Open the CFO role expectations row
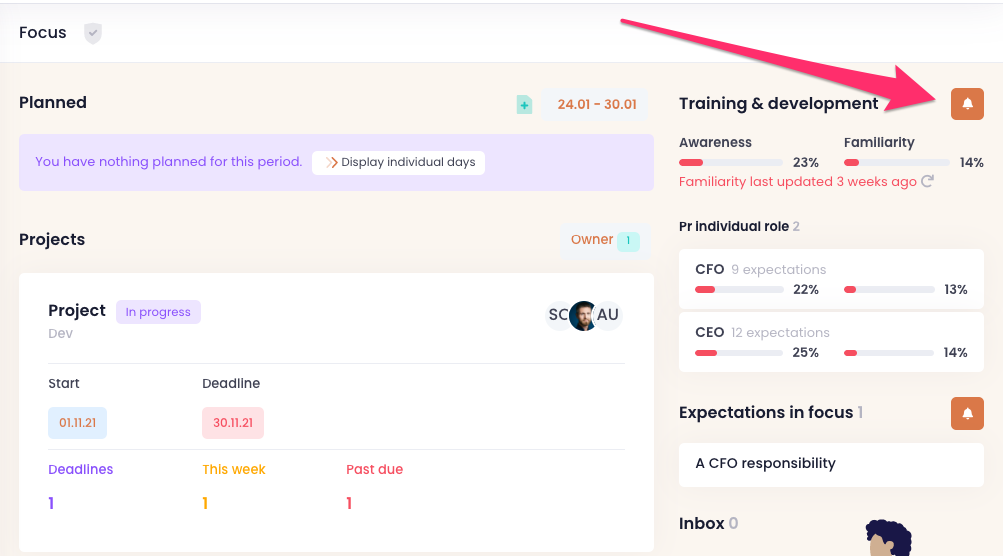Image resolution: width=1003 pixels, height=556 pixels. pos(831,279)
